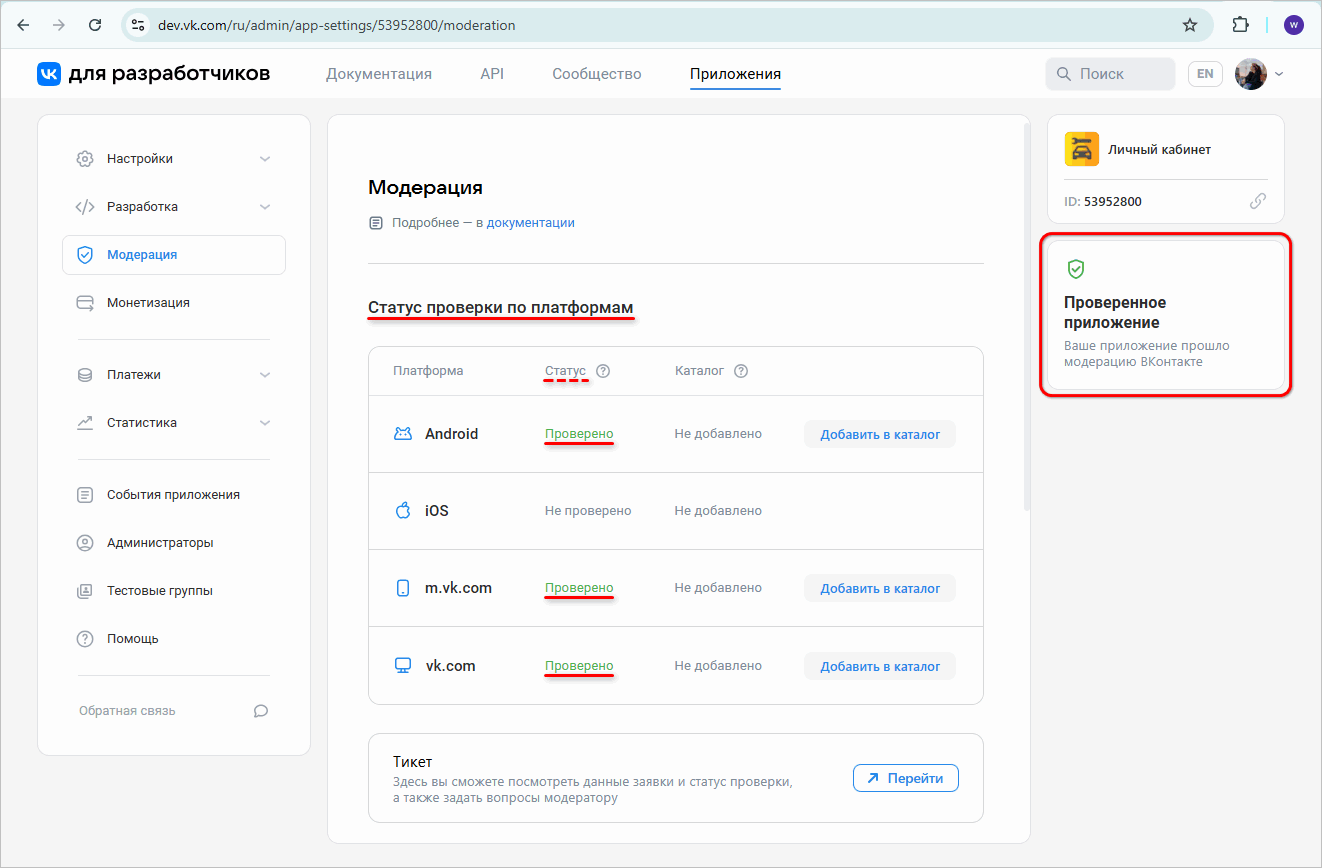Click the Разработка code icon

pyautogui.click(x=85, y=206)
